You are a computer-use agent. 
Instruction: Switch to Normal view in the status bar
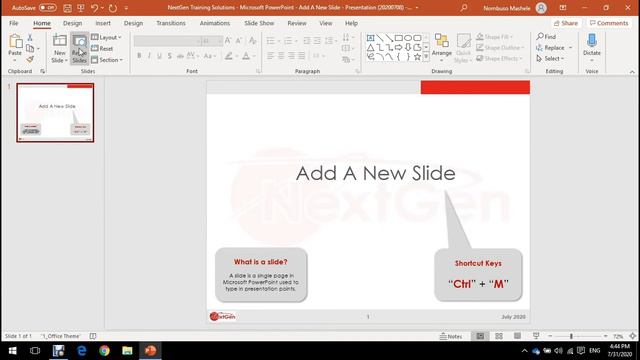pos(480,336)
